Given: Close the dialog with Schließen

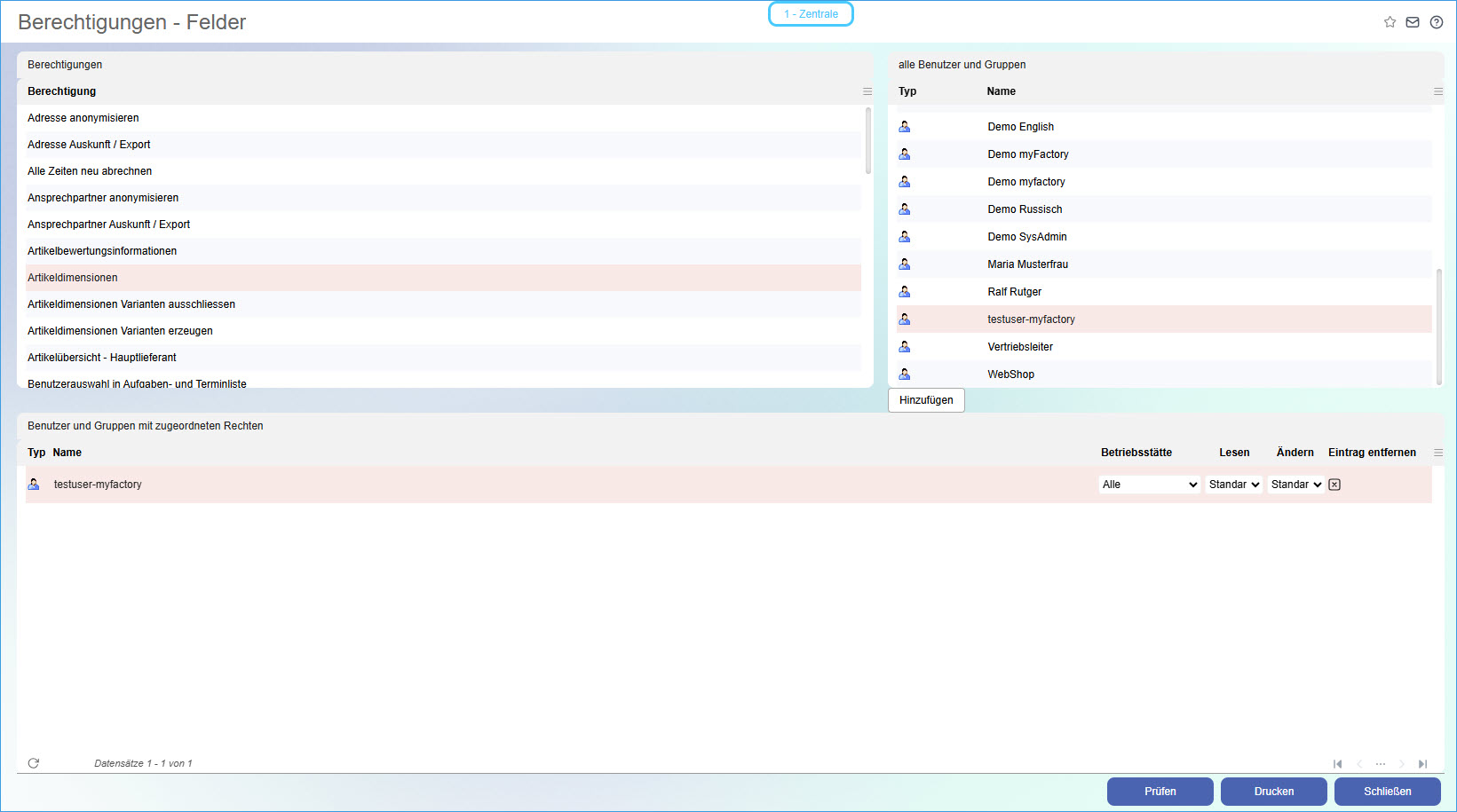Looking at the screenshot, I should 1387,792.
